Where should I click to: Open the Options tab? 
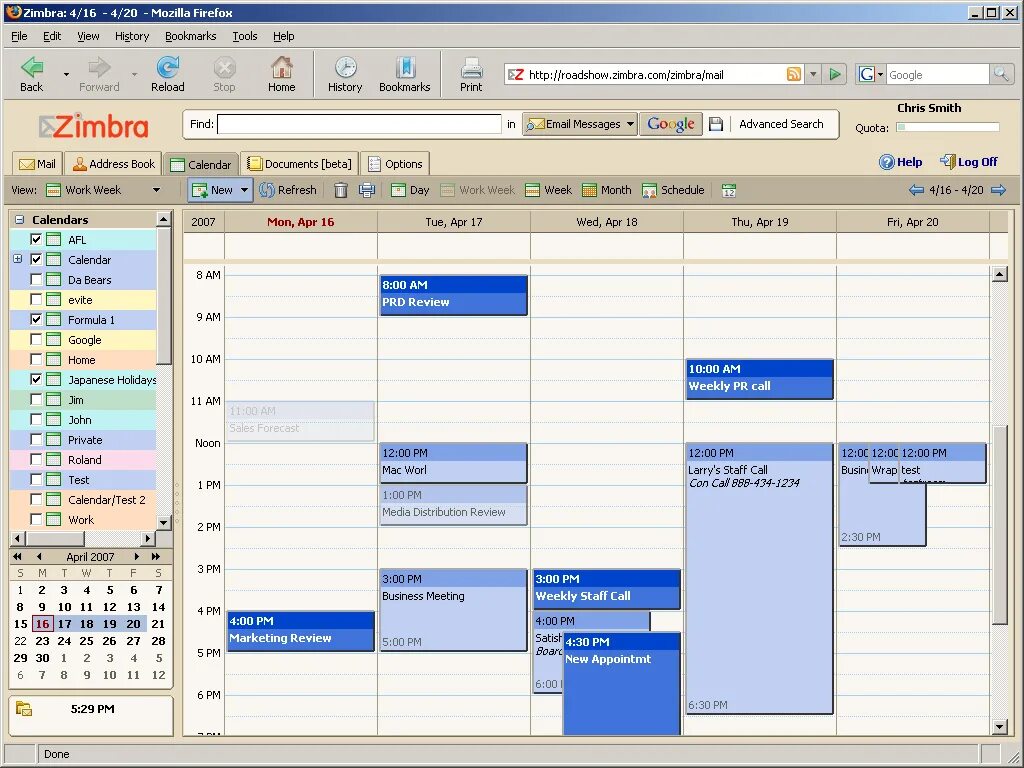395,164
